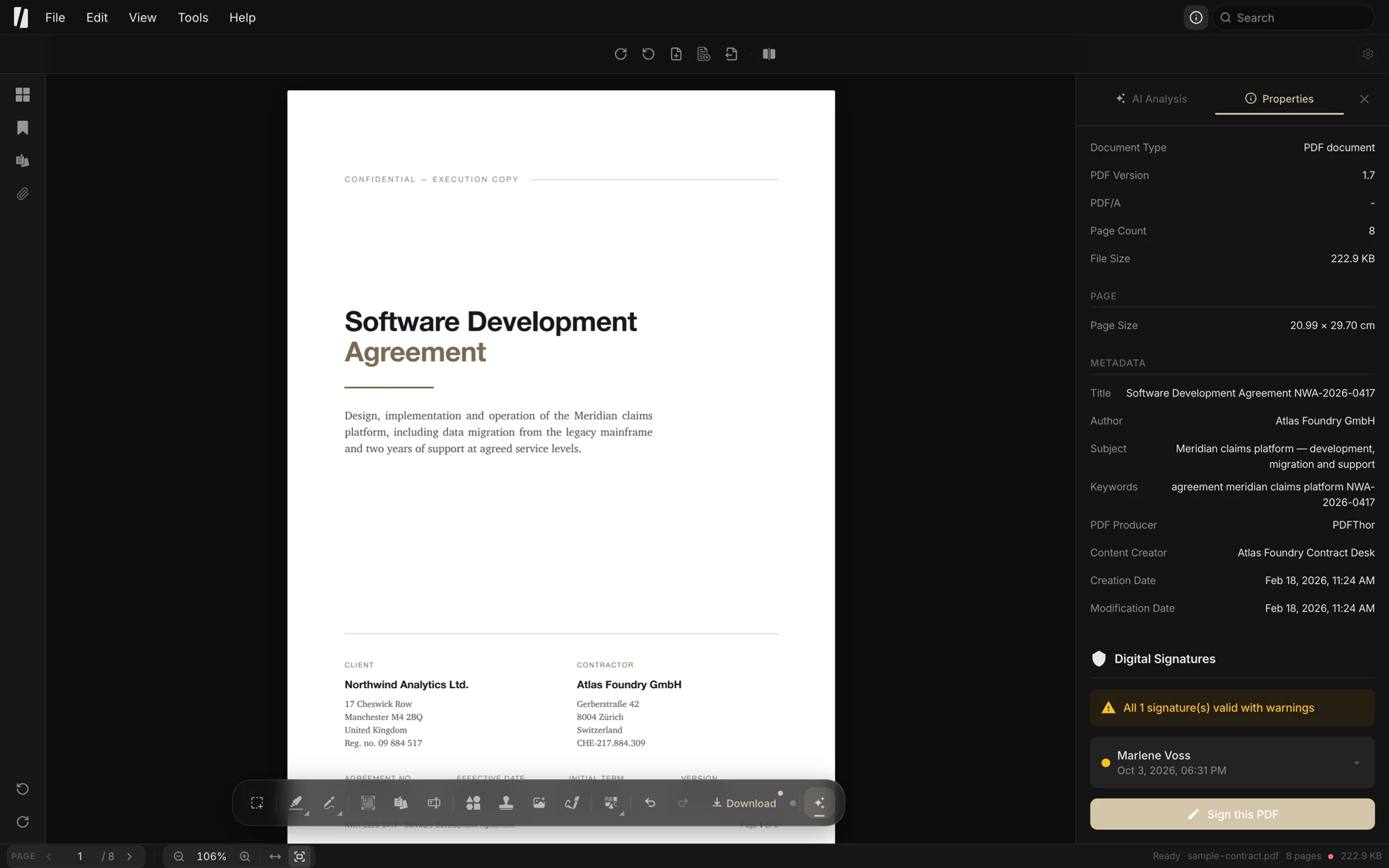Screen dimensions: 1389x868
Task: Open pen tool options arrow
Action: [340, 813]
